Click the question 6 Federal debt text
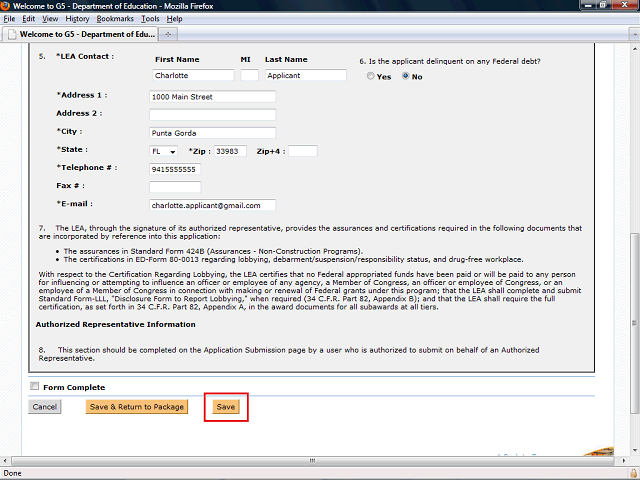Viewport: 640px width, 480px height. pyautogui.click(x=450, y=61)
